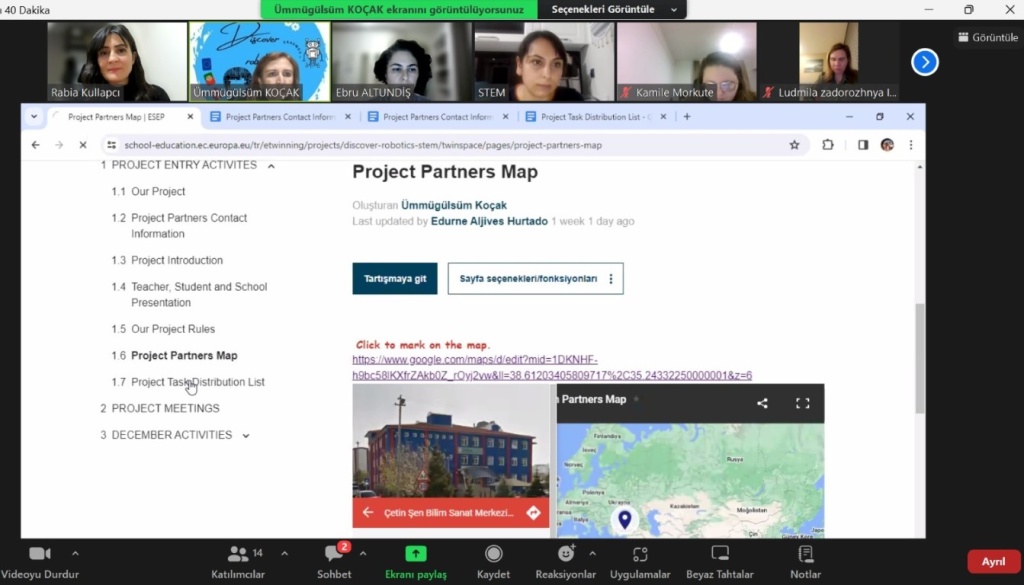
Task: Collapse the PROJECT ENTRY ACTIVITES section
Action: tap(271, 165)
